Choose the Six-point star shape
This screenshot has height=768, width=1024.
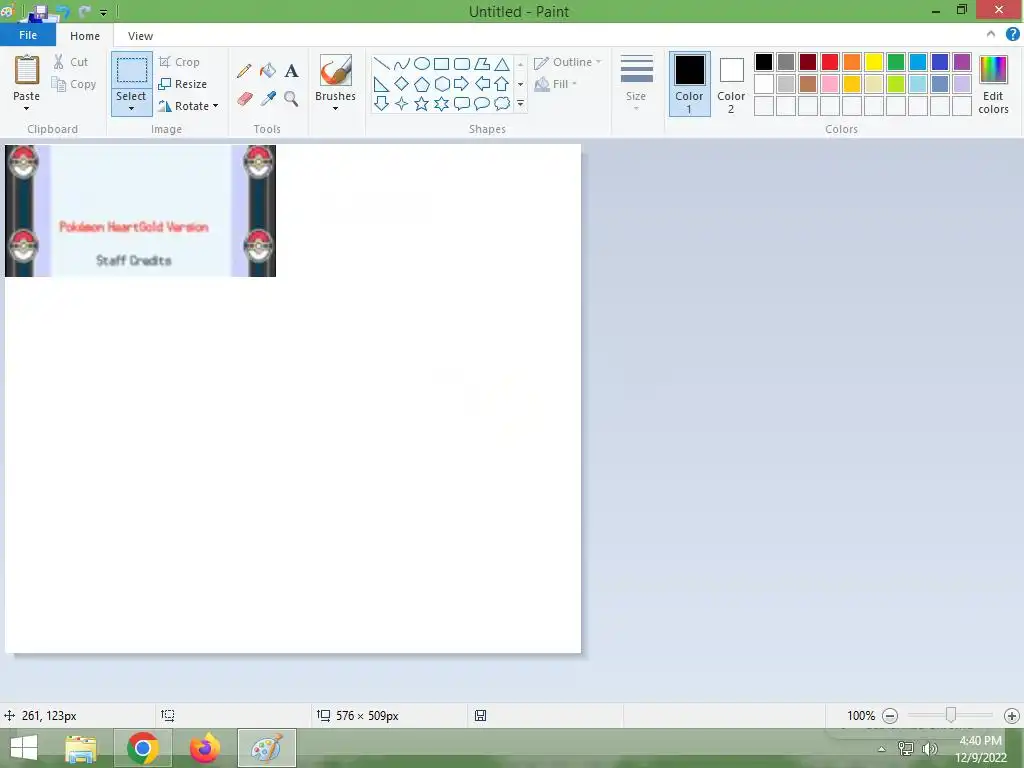click(x=442, y=103)
